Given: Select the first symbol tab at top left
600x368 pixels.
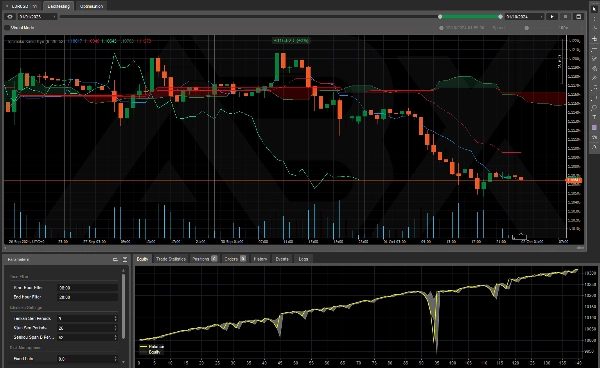Looking at the screenshot, I should tap(21, 6).
